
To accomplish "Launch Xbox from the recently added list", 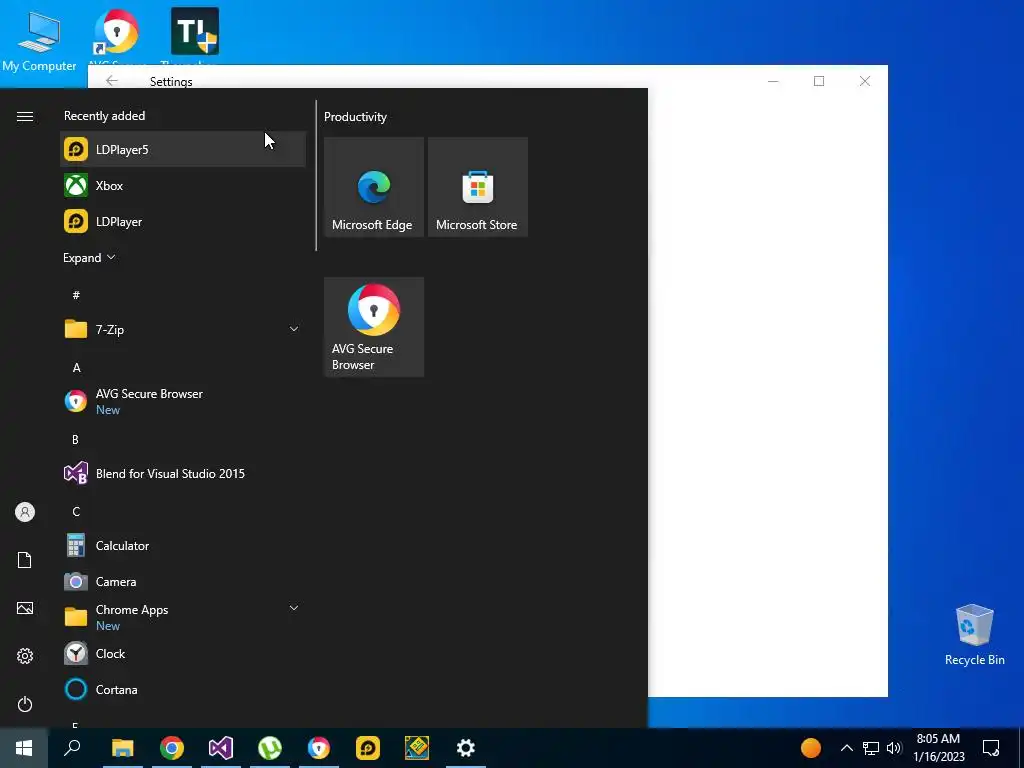I will coord(183,185).
